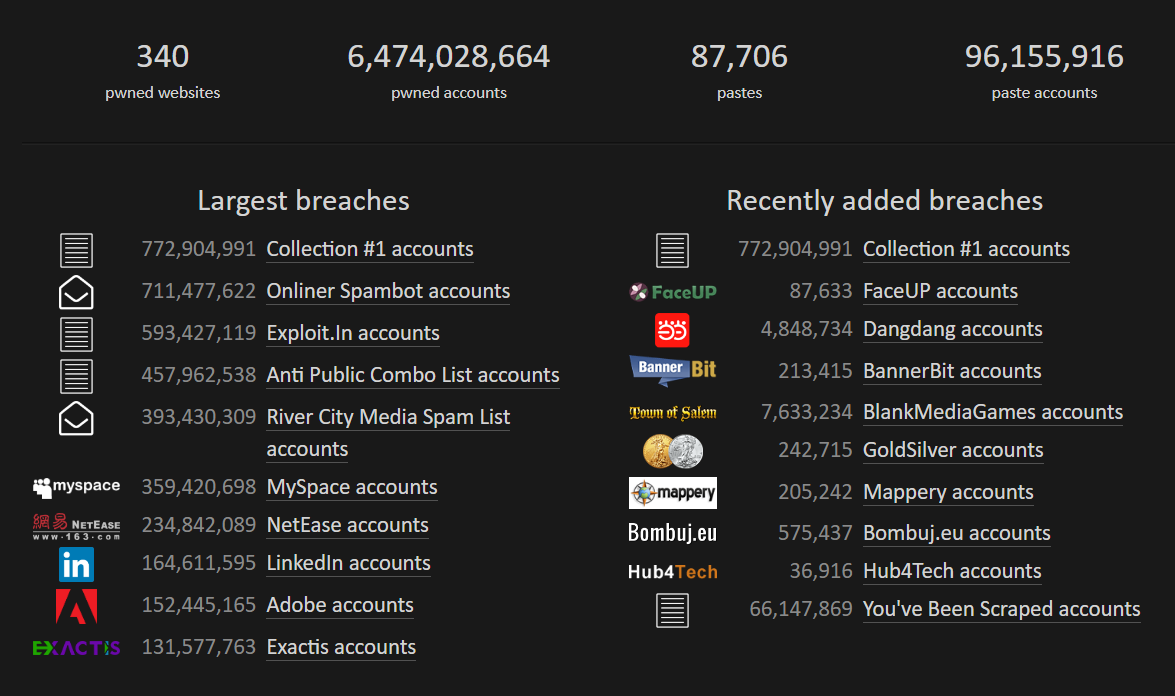The height and width of the screenshot is (696, 1175).
Task: Click the Hub4Tech logo
Action: 673,572
